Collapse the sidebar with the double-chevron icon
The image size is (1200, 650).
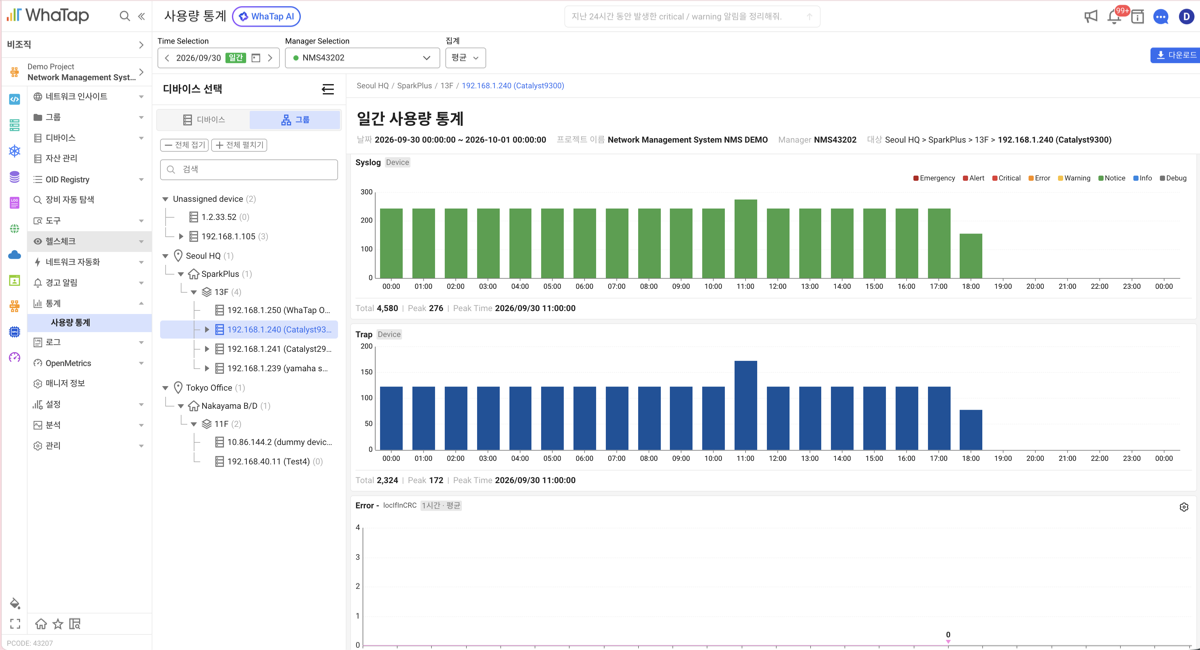[142, 16]
